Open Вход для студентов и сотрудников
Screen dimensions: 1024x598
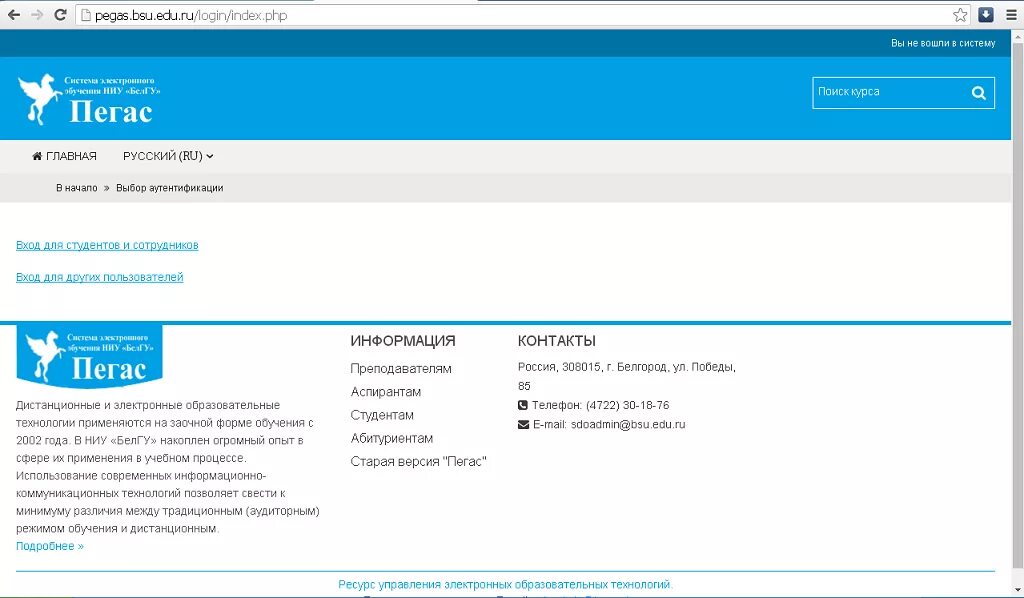tap(107, 245)
